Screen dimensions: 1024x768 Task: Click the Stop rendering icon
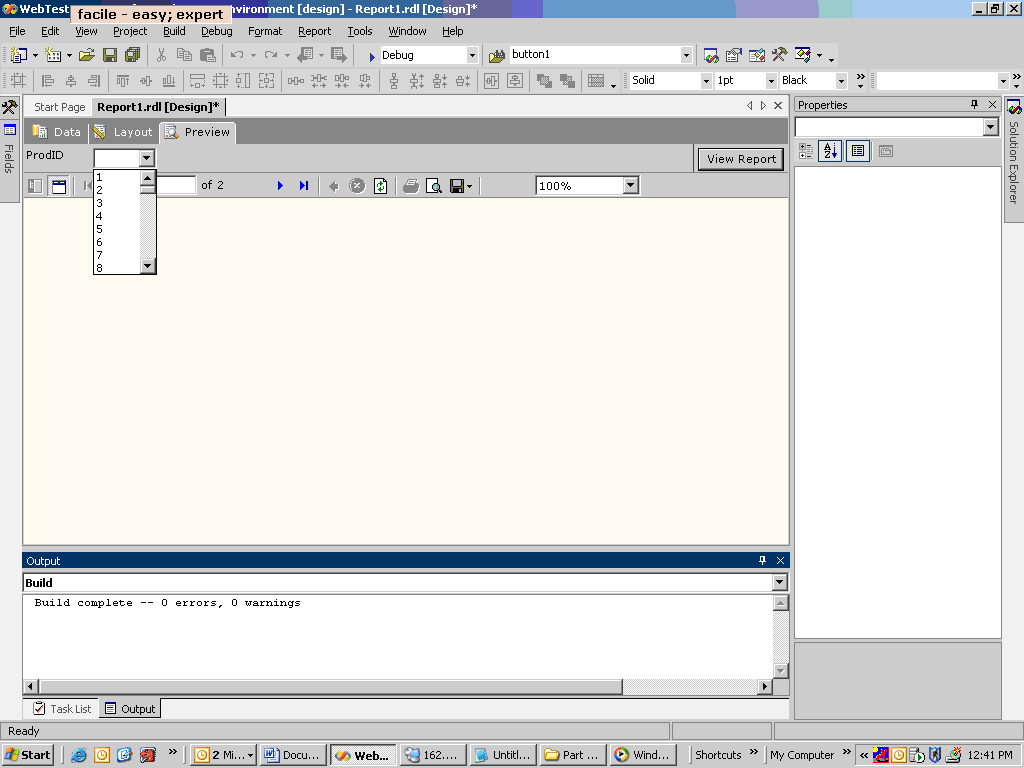click(x=357, y=186)
